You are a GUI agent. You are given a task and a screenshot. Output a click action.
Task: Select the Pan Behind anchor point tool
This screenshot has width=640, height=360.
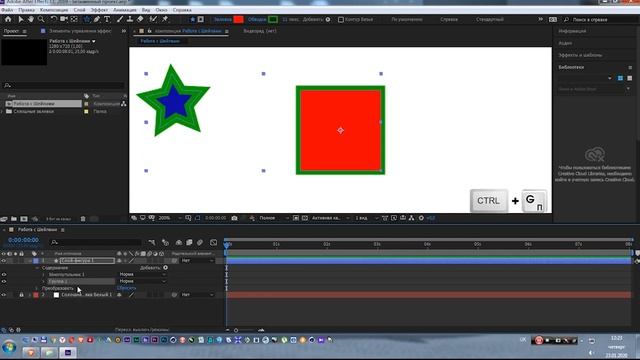[x=74, y=19]
